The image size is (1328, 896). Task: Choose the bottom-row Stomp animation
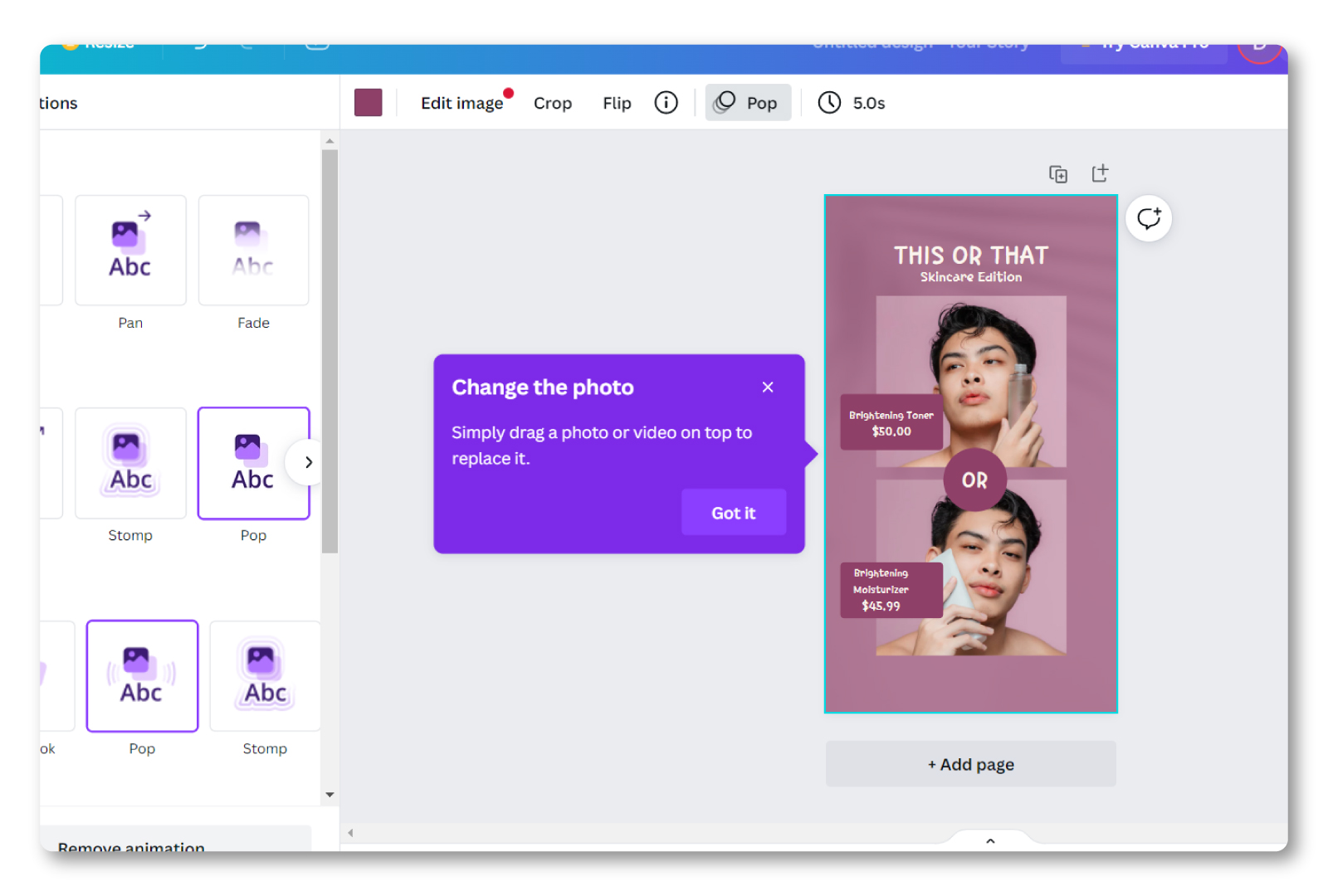pyautogui.click(x=265, y=675)
